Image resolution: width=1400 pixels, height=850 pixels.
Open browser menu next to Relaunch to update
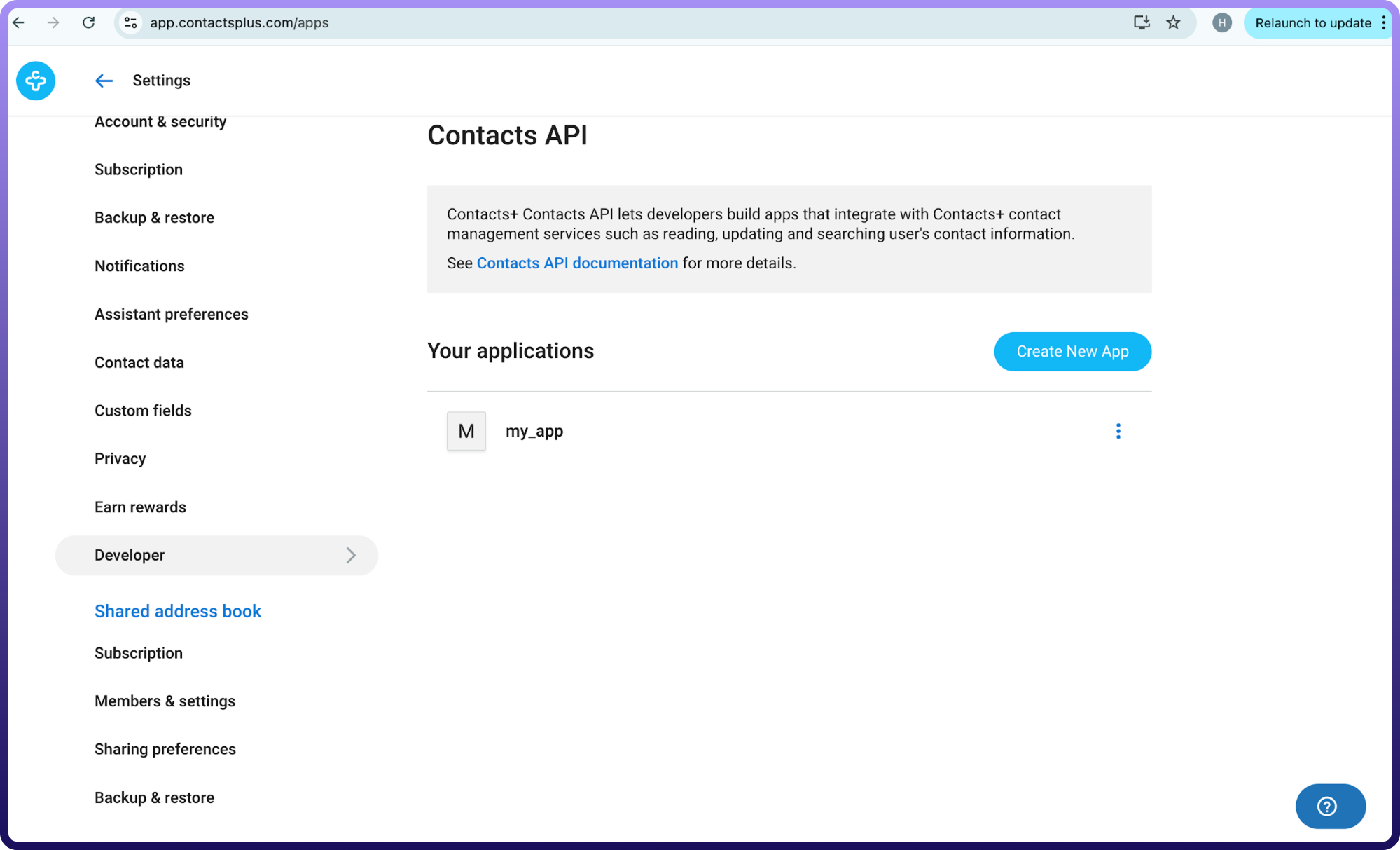(x=1383, y=22)
